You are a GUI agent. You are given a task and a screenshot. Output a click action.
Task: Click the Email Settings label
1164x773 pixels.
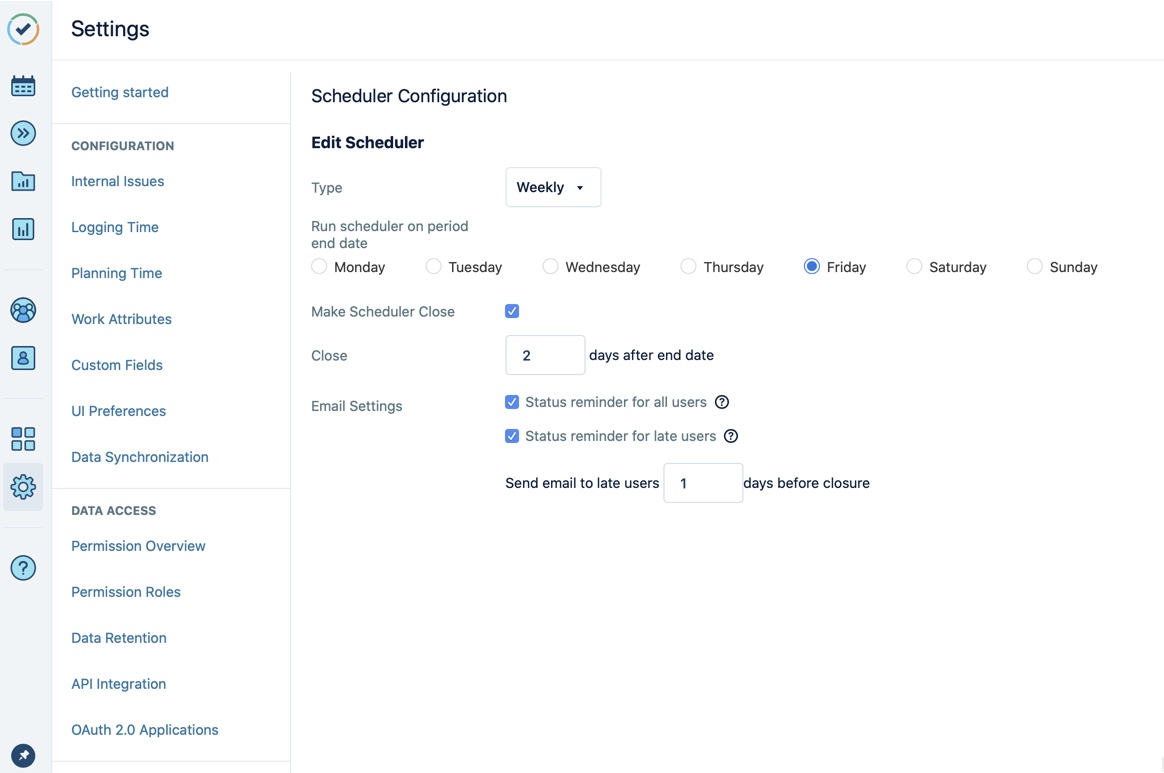click(x=356, y=406)
